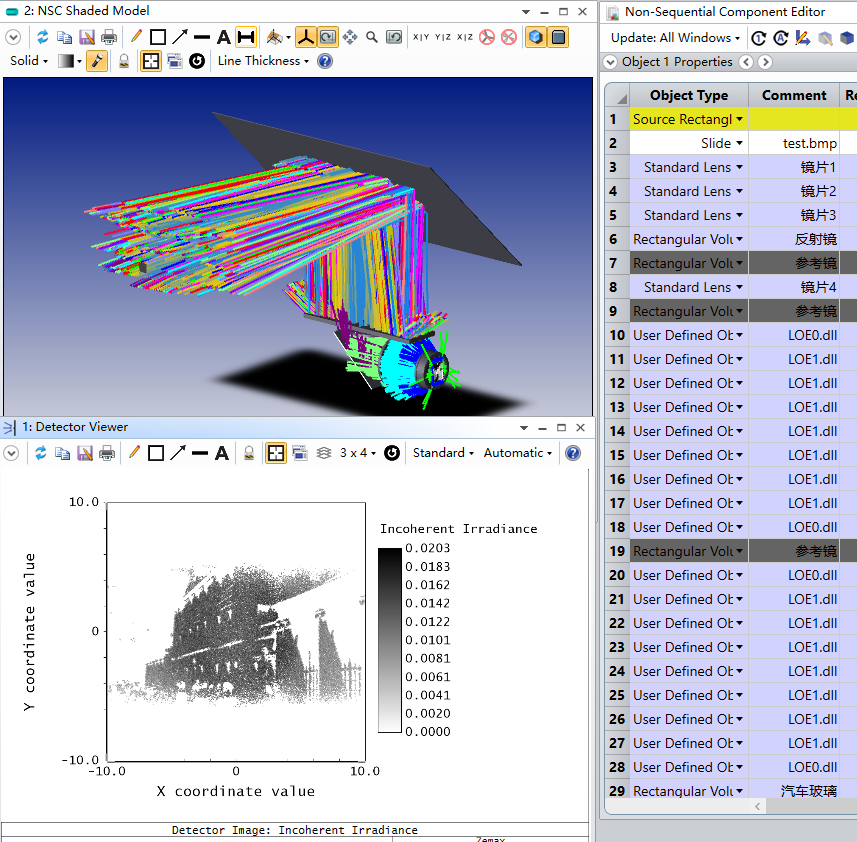Refresh the NSC Shaded Model view
Viewport: 857px width, 842px height.
tap(42, 37)
